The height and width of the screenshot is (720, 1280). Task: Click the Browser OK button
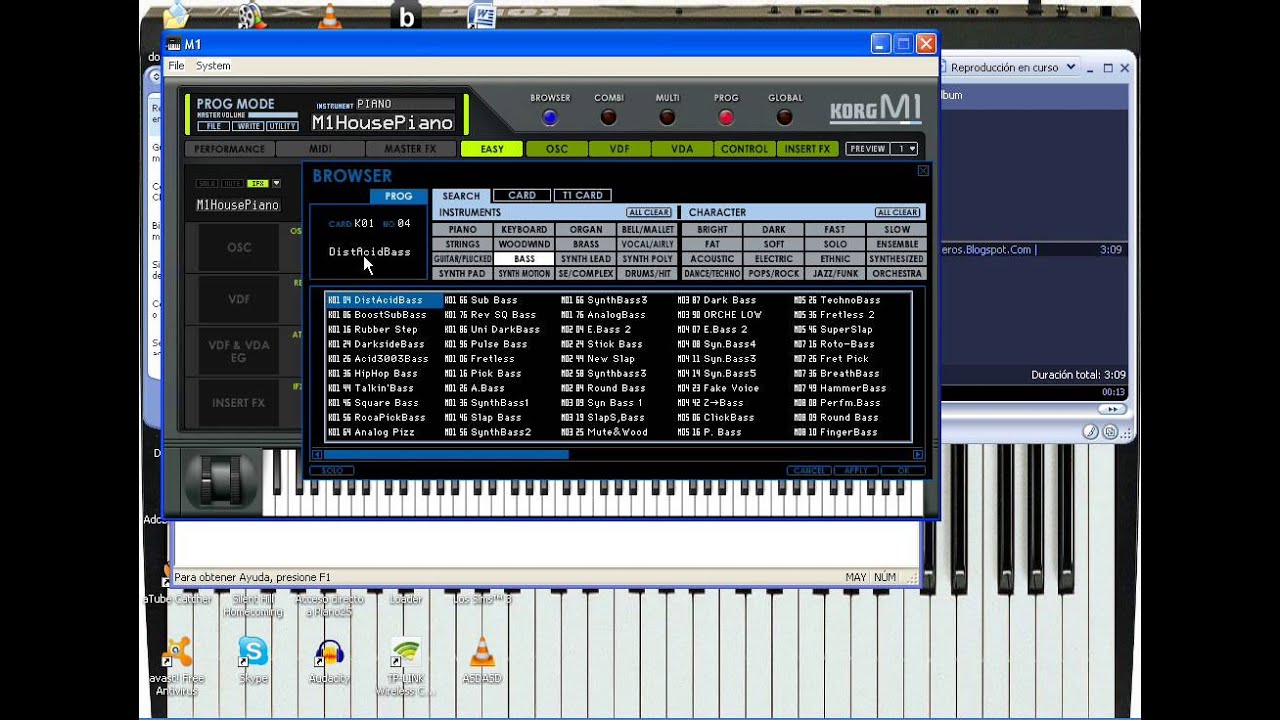(903, 470)
